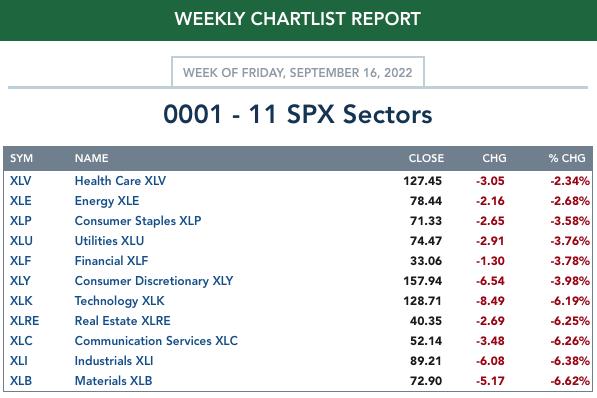Sort by the CLOSE column header
Viewport: 597px width, 398px height.
[426, 158]
